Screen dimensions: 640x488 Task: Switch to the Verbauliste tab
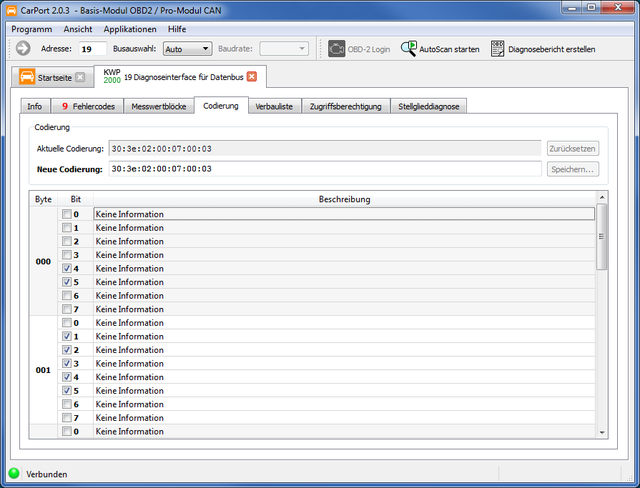pos(274,106)
